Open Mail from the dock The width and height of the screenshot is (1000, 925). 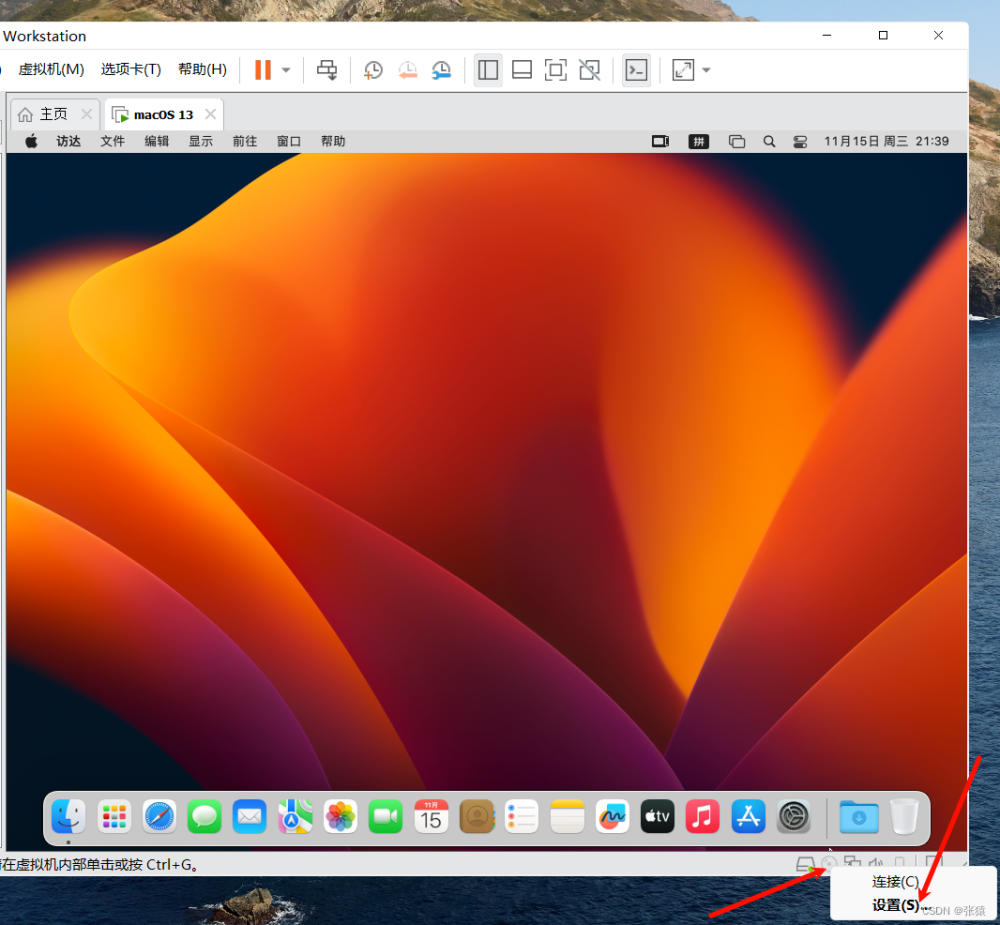[249, 817]
